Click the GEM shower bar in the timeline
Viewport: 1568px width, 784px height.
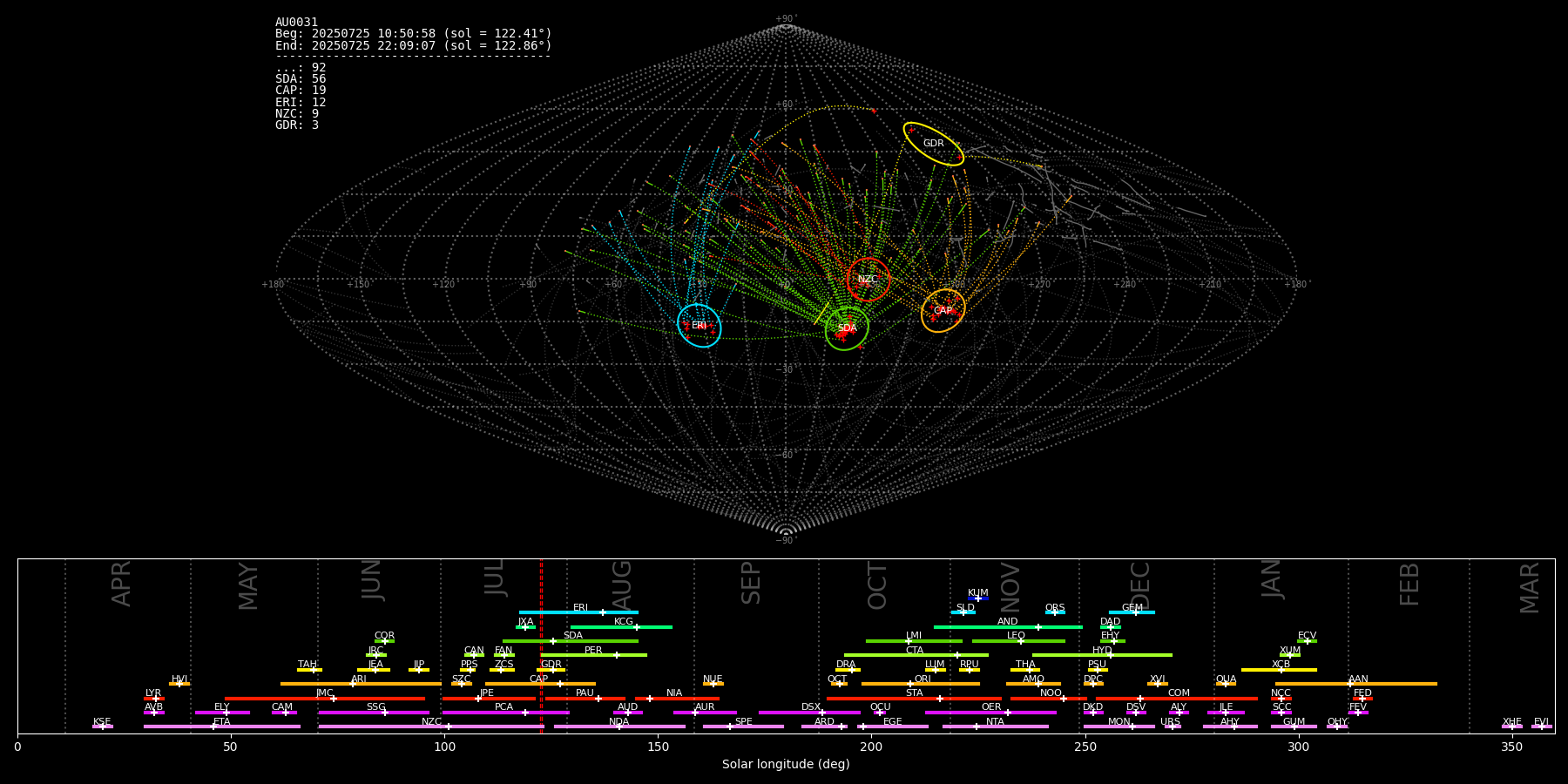point(1132,612)
